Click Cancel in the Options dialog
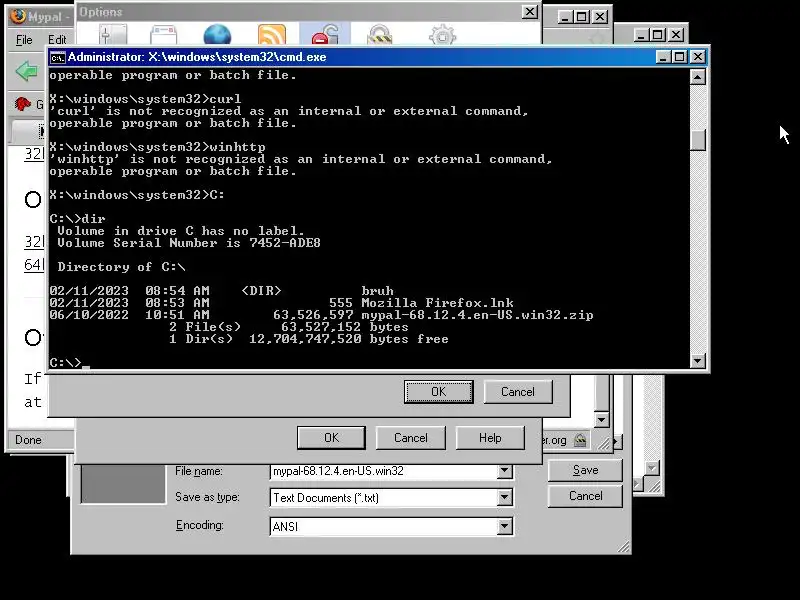The image size is (800, 600). (411, 438)
